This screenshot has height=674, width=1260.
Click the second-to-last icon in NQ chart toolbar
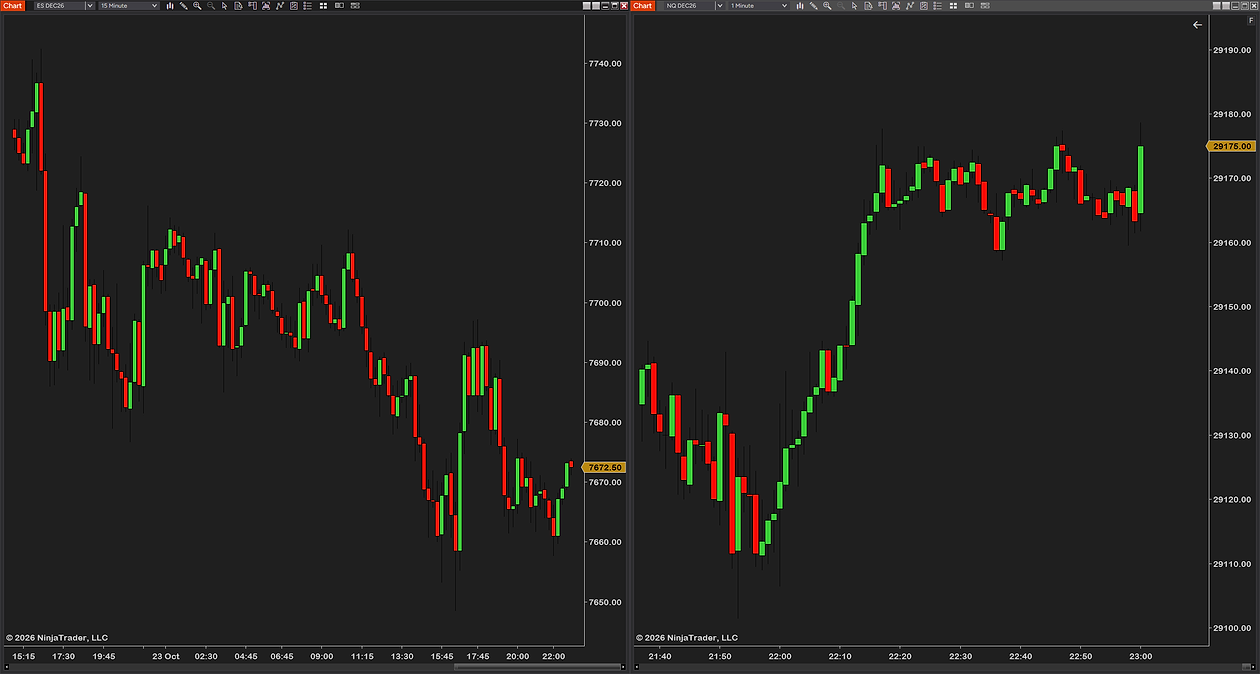pyautogui.click(x=969, y=6)
